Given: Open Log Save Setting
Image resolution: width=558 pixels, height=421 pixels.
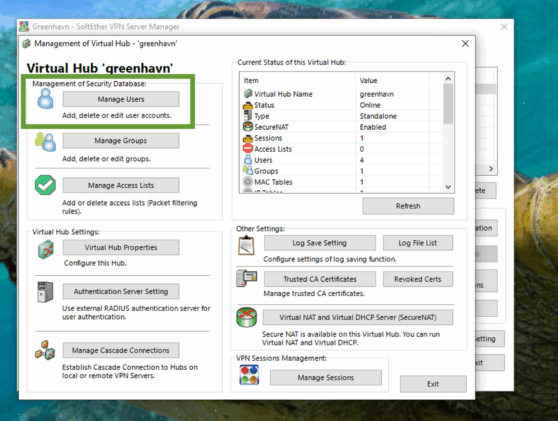Looking at the screenshot, I should (320, 243).
